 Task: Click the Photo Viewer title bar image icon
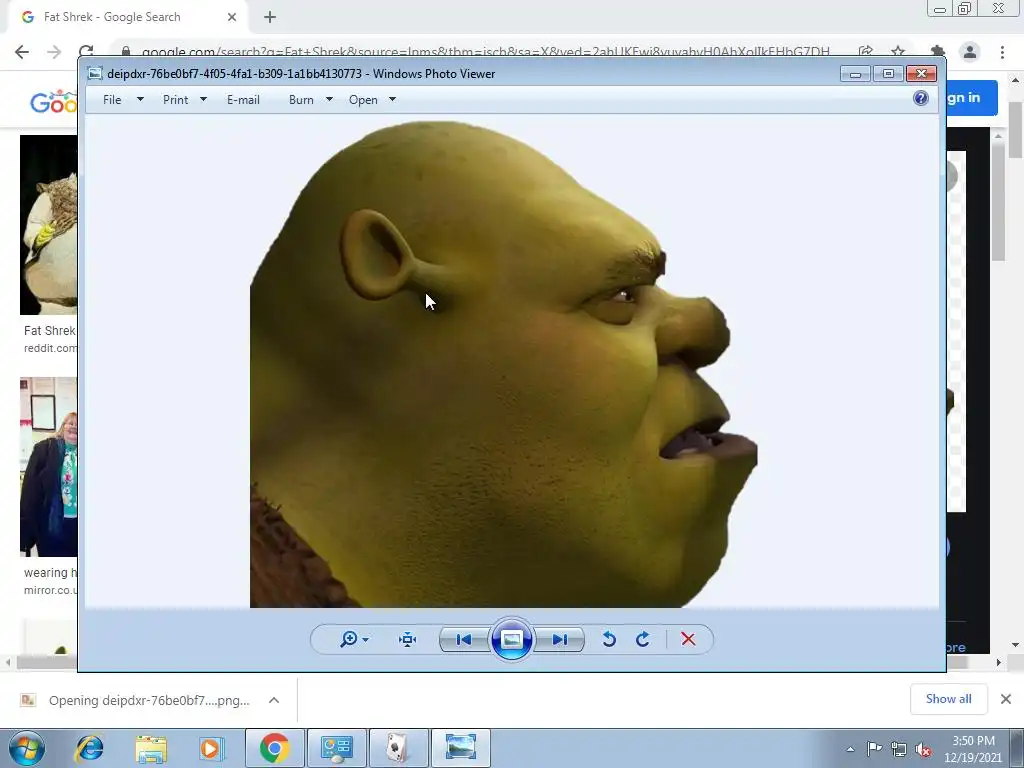pos(95,74)
